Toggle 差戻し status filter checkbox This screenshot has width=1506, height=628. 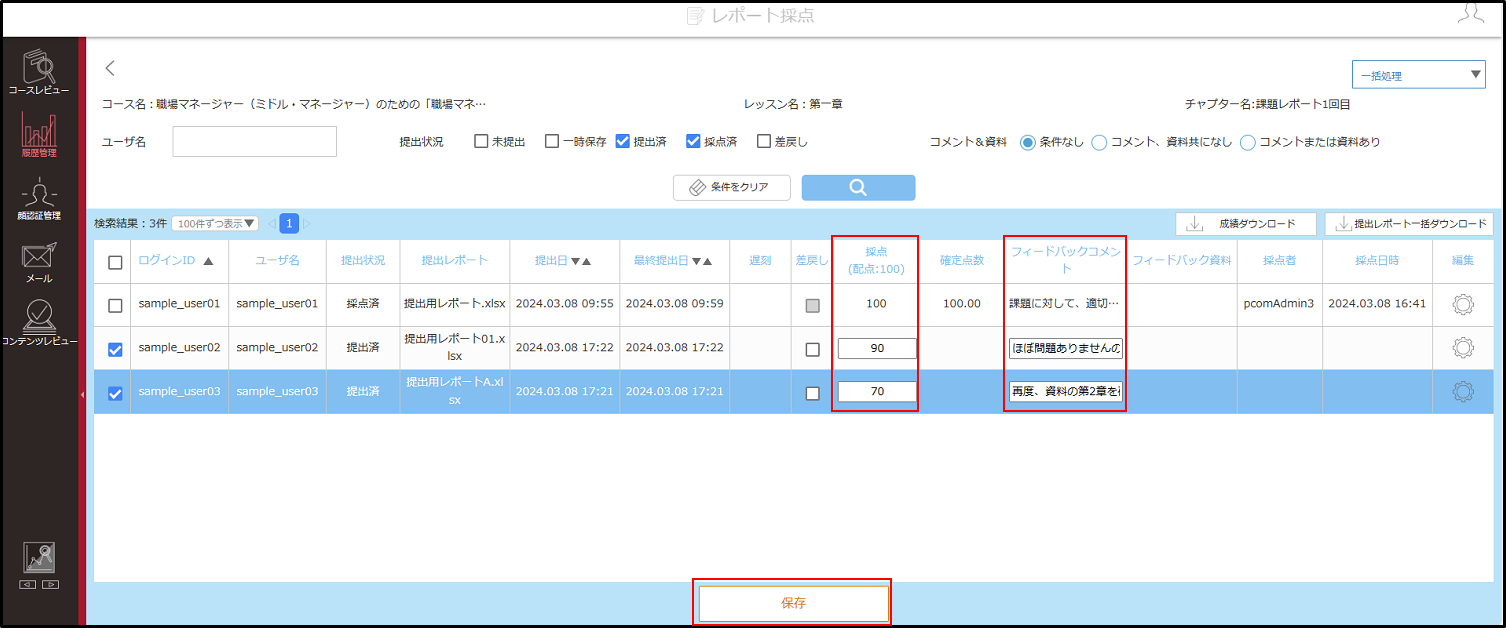click(764, 141)
